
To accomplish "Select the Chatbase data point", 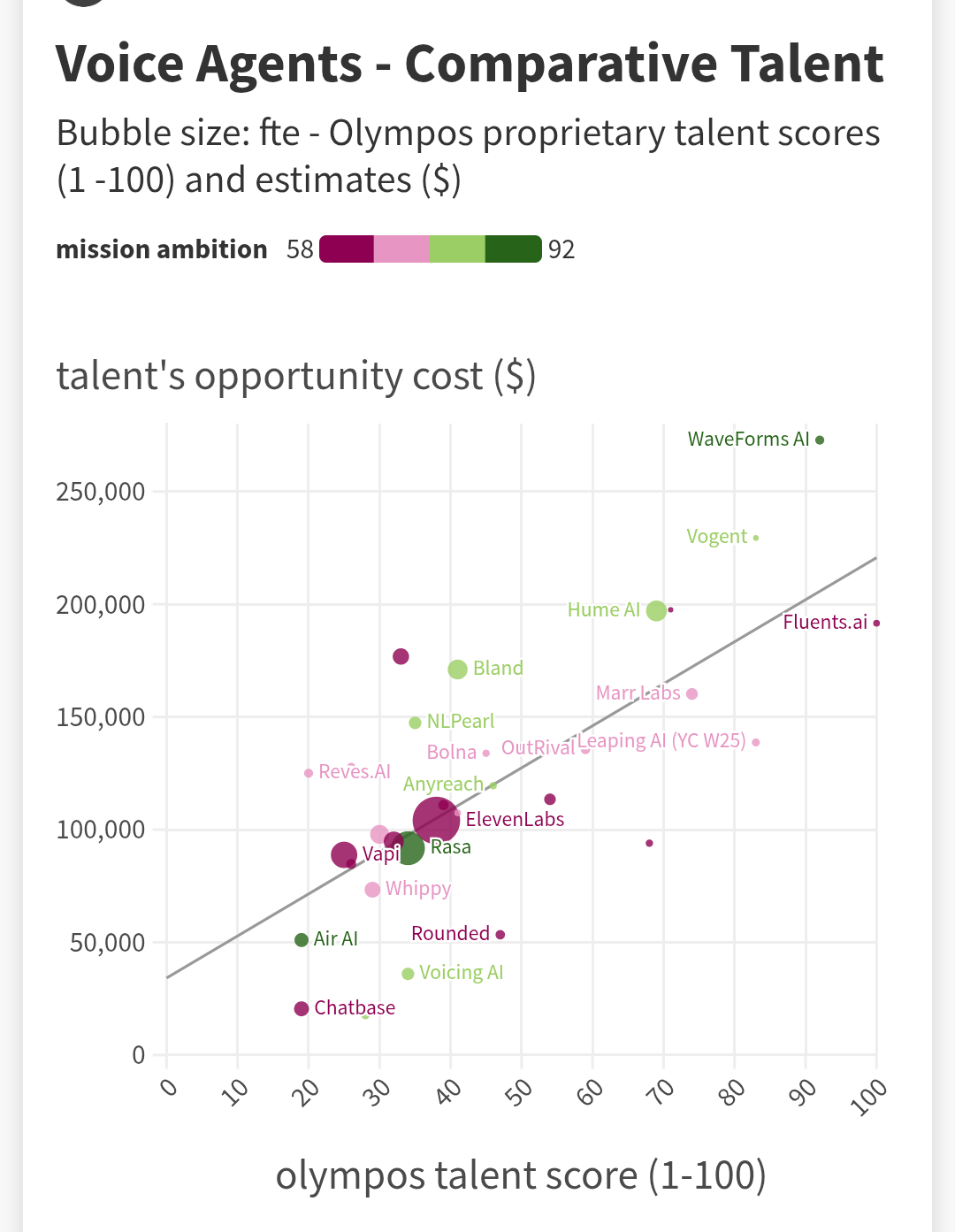I will point(302,1008).
